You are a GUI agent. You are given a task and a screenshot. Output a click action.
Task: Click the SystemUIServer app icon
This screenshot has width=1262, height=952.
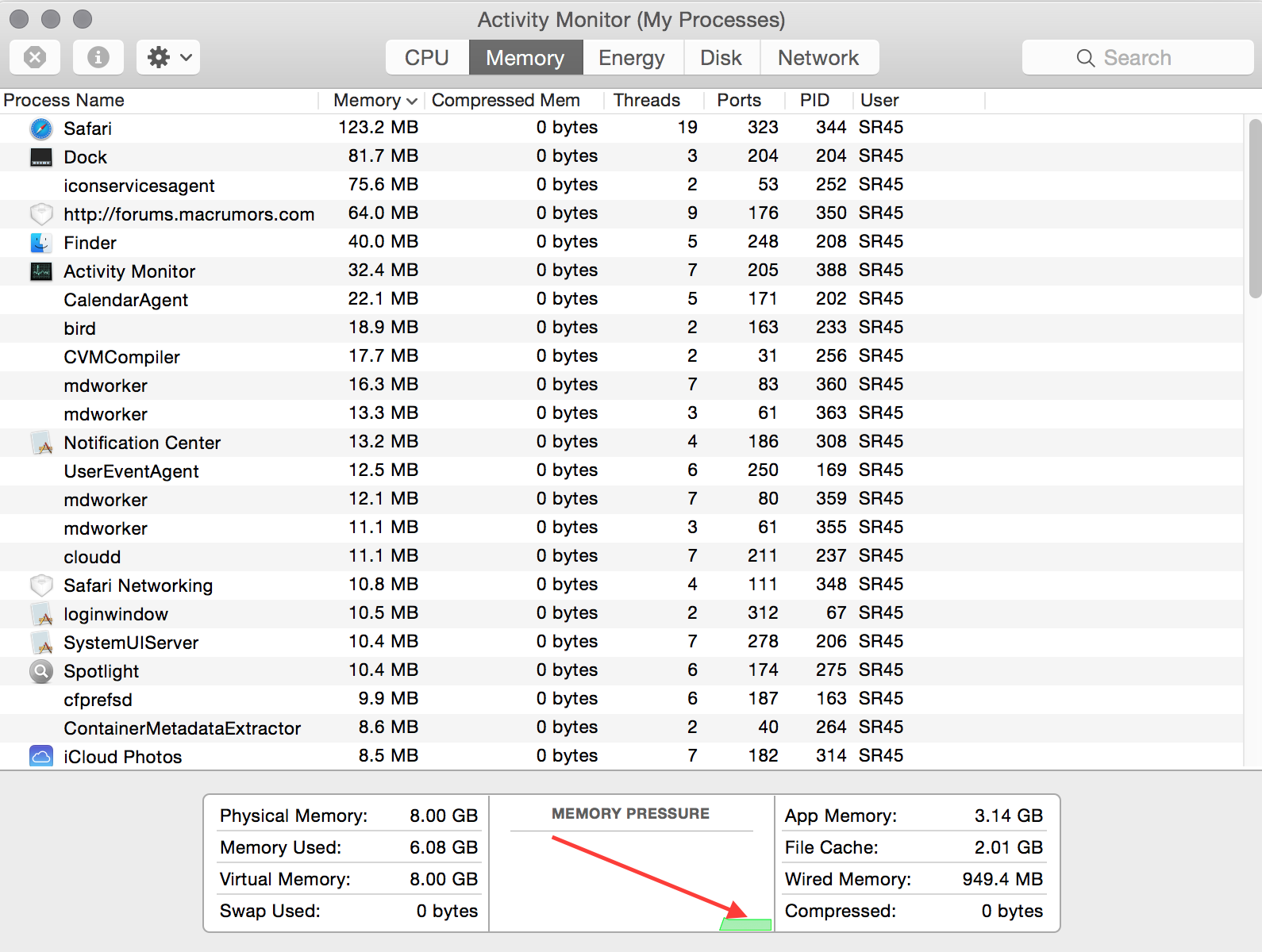pyautogui.click(x=41, y=643)
